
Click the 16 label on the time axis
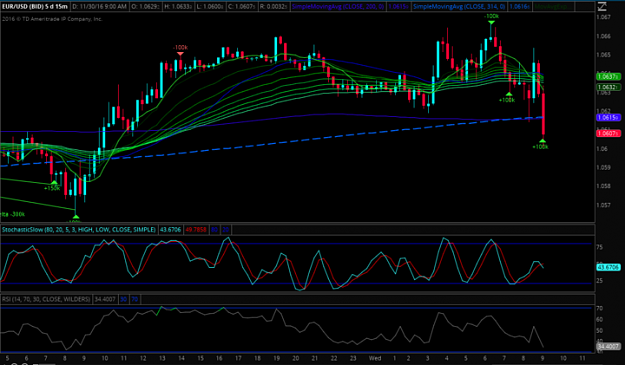219,358
